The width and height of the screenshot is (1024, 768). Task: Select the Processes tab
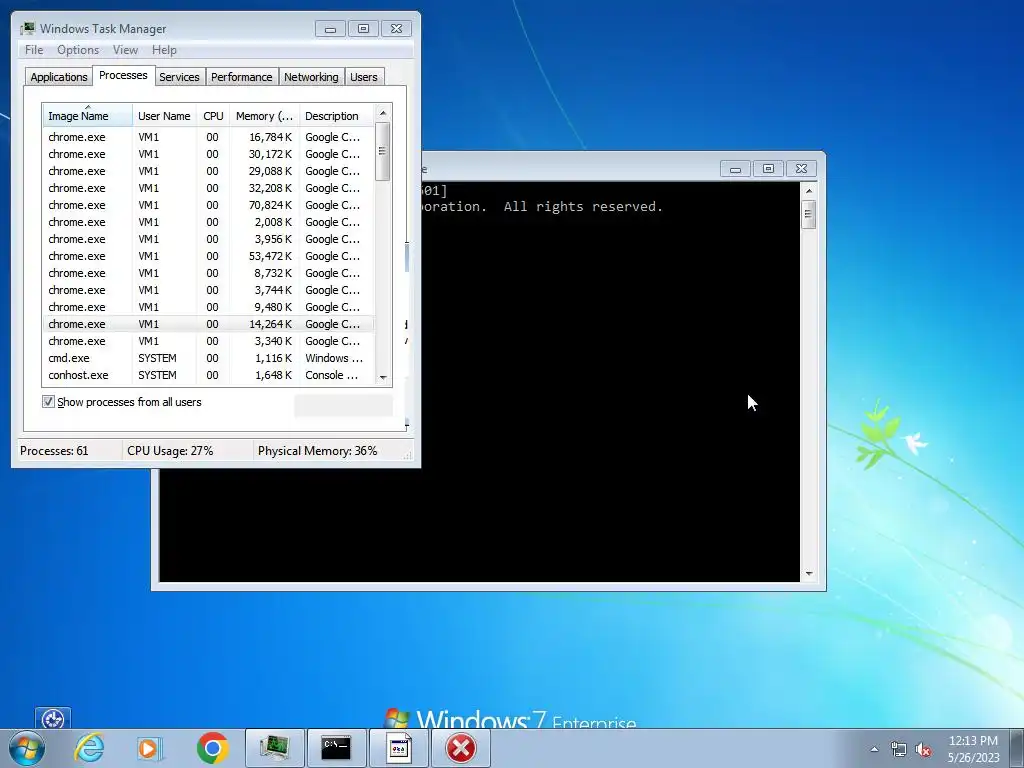point(123,76)
